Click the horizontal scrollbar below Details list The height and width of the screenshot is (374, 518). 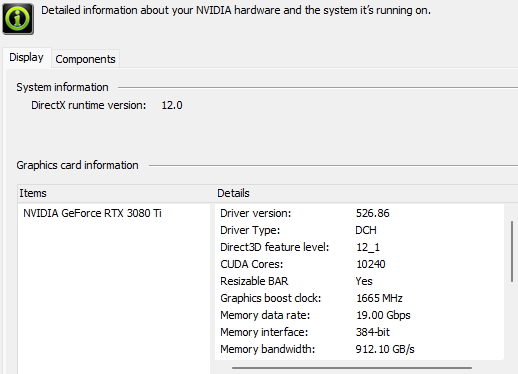[x=352, y=368]
